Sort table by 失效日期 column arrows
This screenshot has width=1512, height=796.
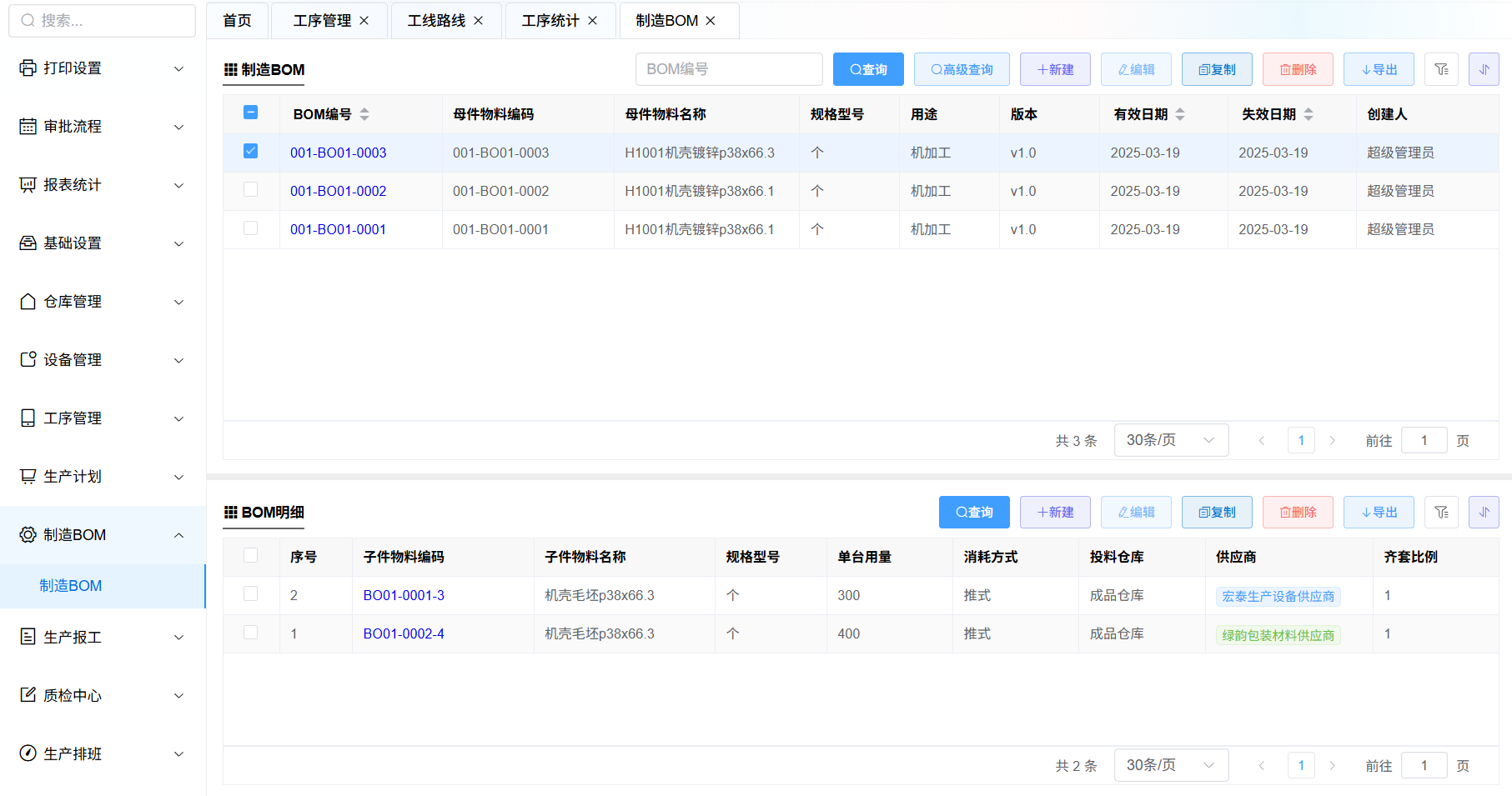(1309, 114)
